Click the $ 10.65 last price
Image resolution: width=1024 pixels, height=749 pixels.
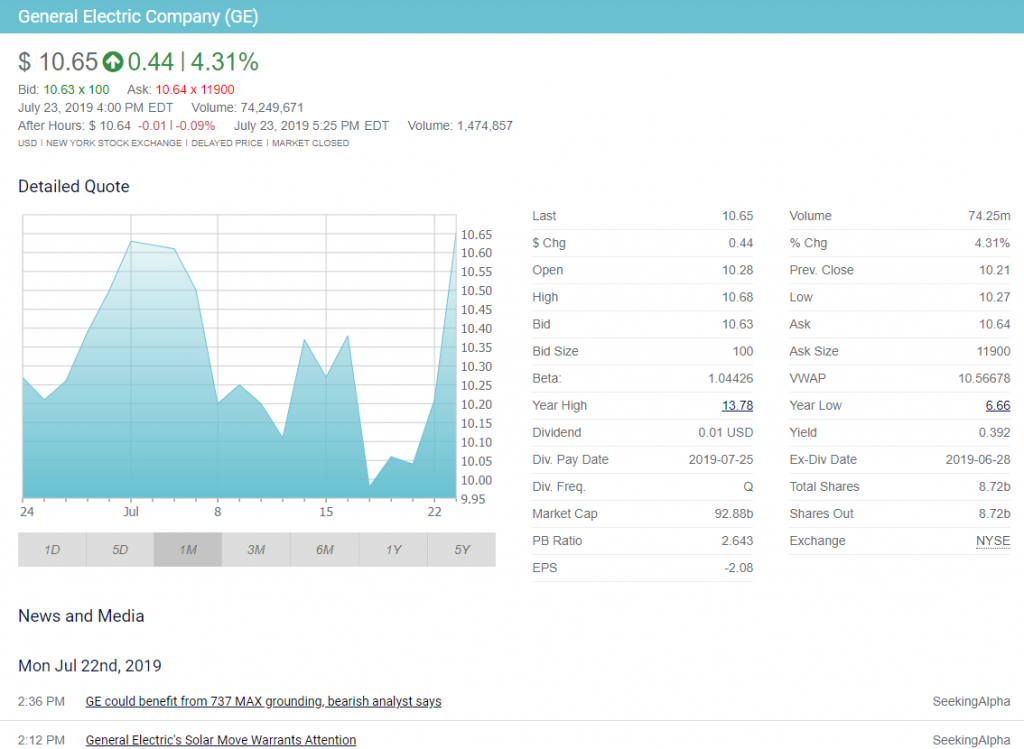pos(57,62)
